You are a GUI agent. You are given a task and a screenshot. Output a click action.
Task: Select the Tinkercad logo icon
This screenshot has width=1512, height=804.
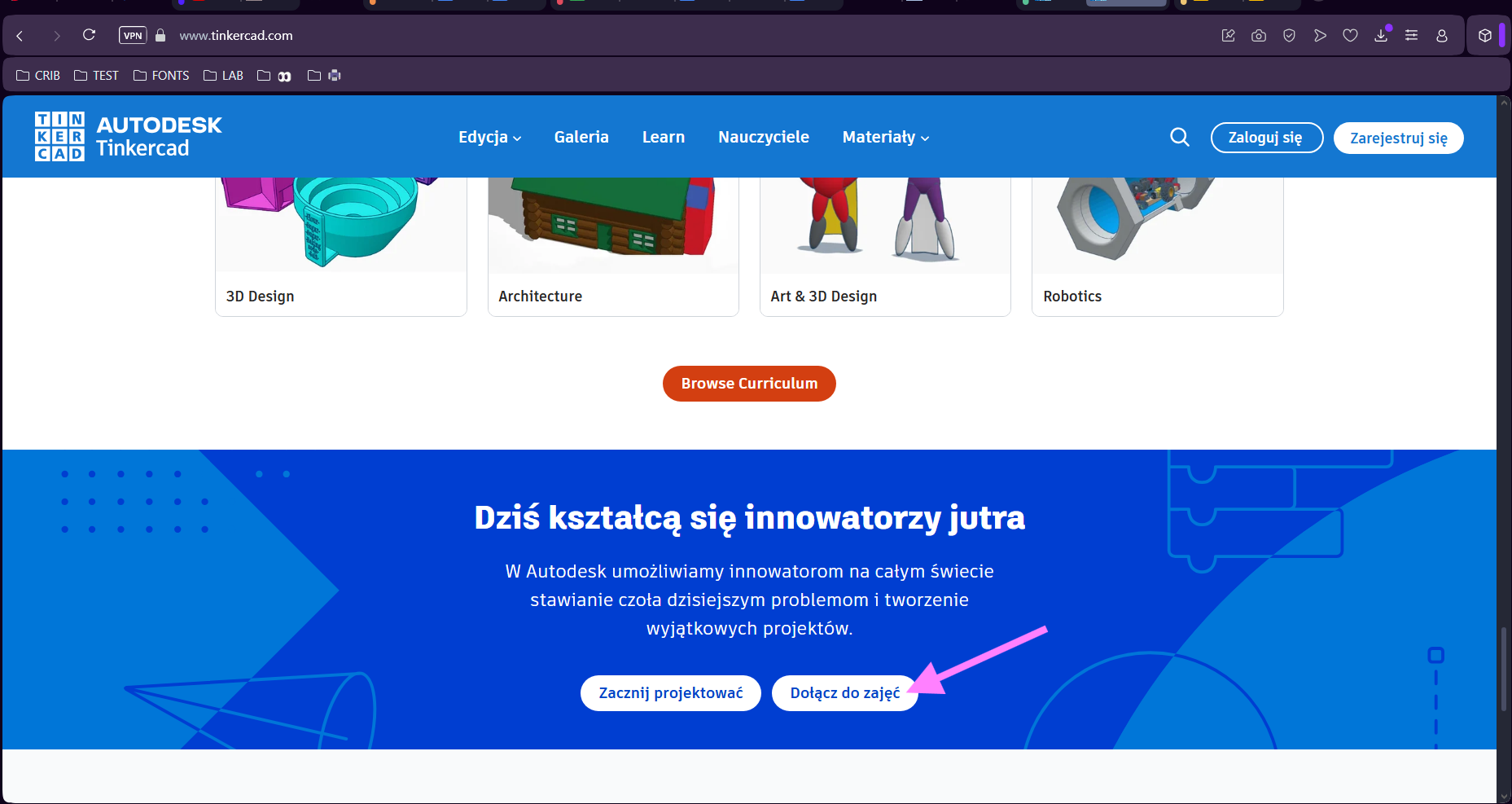[59, 136]
